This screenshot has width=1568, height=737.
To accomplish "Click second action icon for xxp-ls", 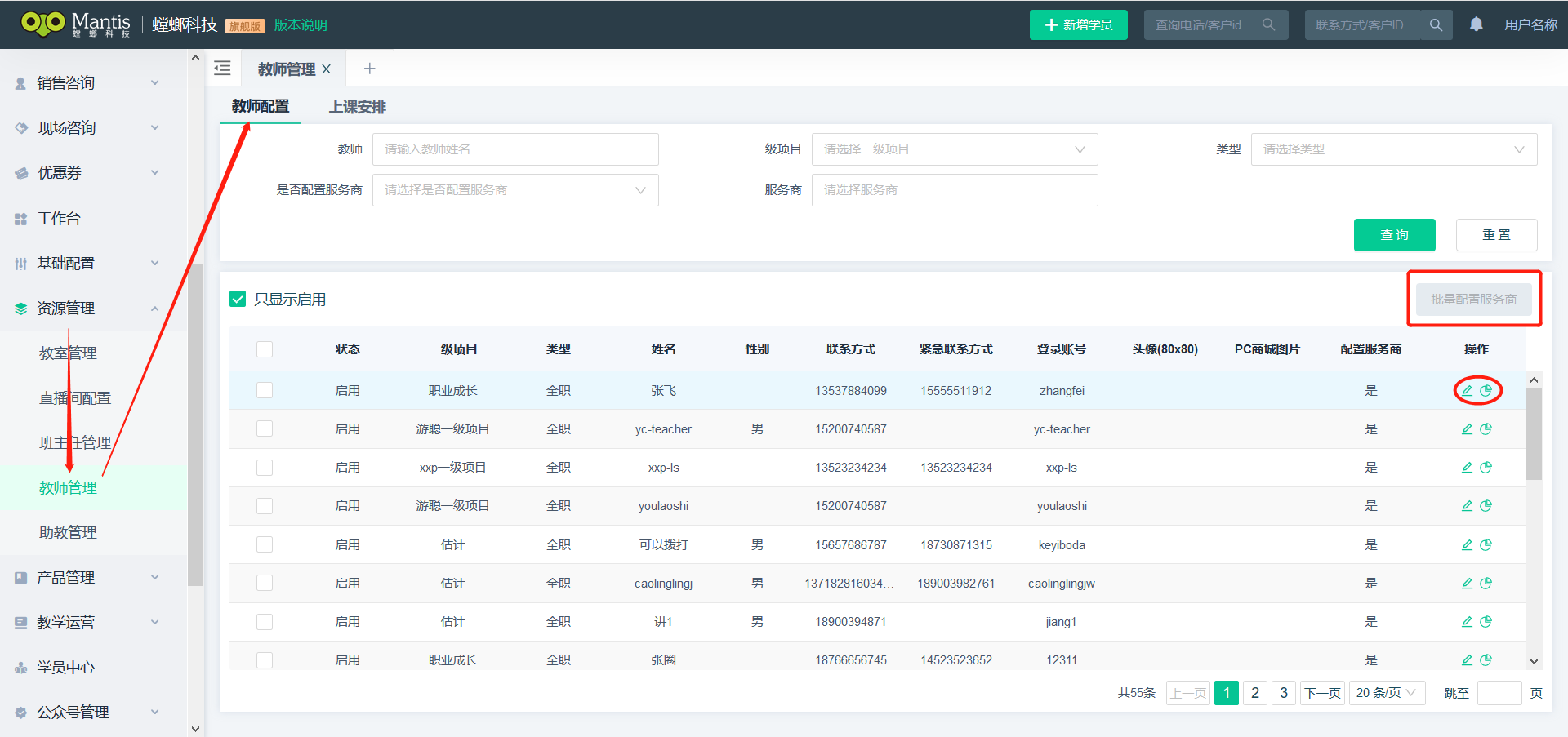I will [x=1486, y=468].
